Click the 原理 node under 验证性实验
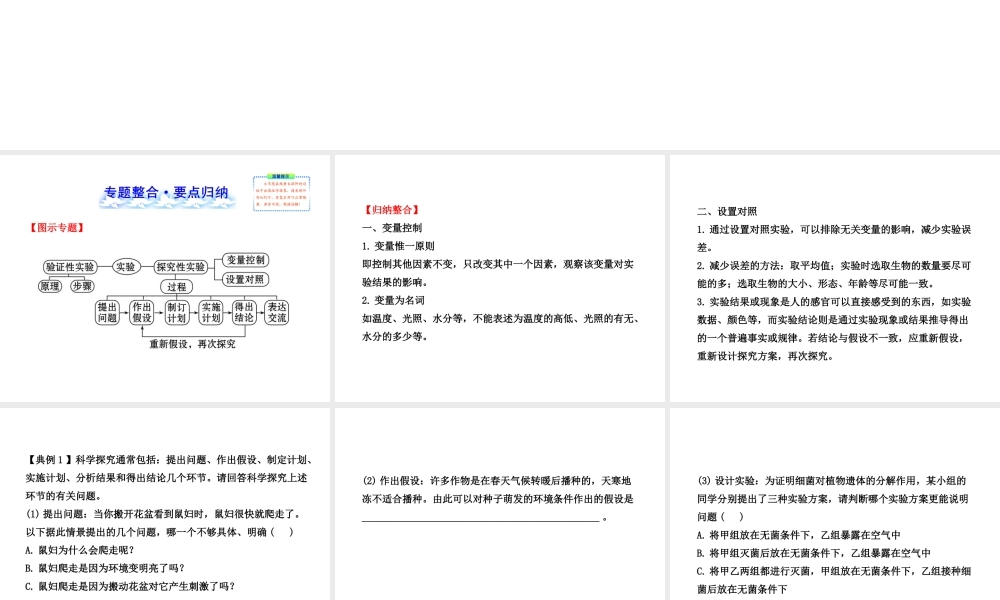 50,286
